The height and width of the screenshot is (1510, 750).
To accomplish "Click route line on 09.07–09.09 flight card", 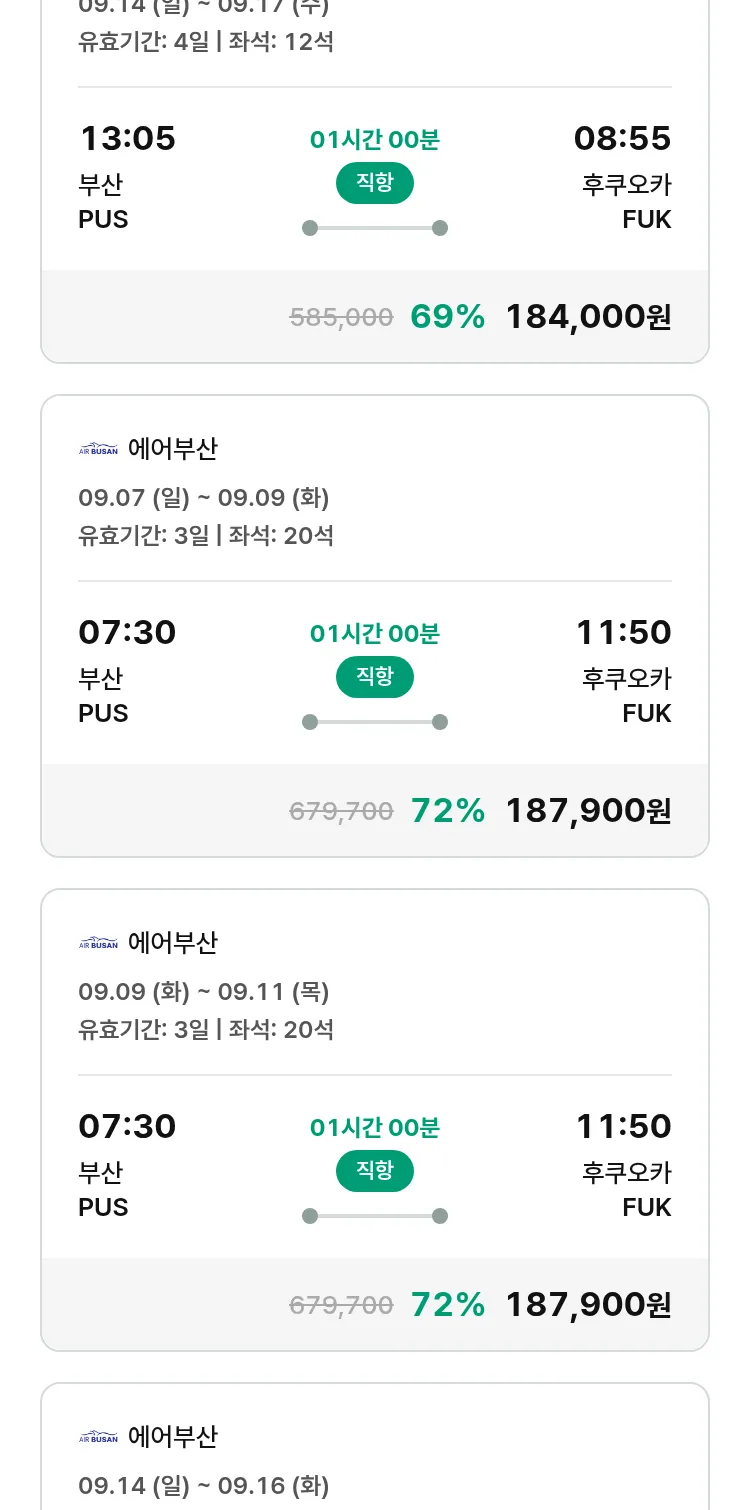I will tap(375, 722).
